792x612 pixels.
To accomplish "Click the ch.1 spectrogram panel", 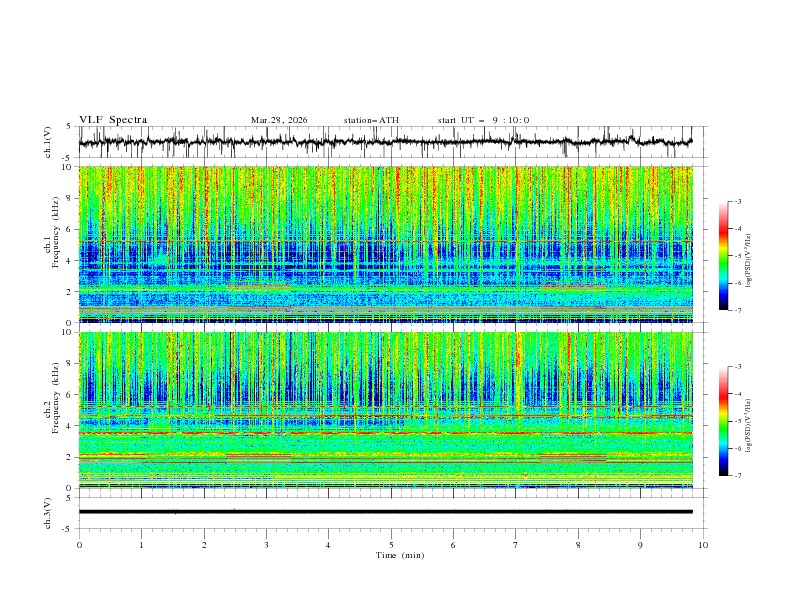I will coord(386,244).
